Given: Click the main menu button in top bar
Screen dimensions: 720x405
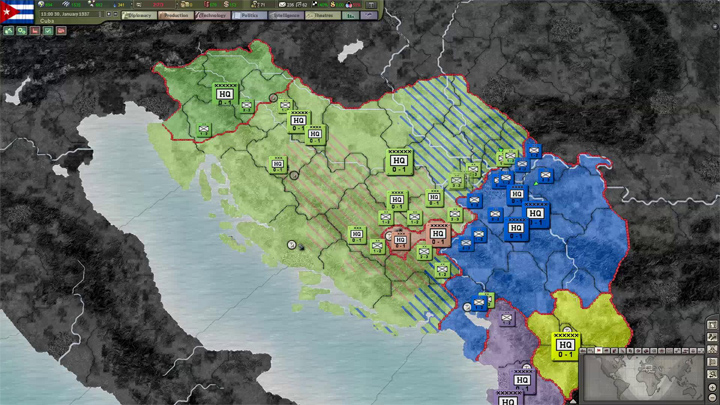Looking at the screenshot, I should pyautogui.click(x=371, y=5).
